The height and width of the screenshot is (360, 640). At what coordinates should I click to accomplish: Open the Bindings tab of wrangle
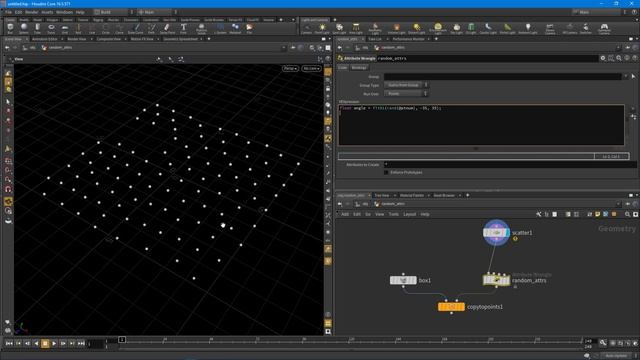(359, 68)
